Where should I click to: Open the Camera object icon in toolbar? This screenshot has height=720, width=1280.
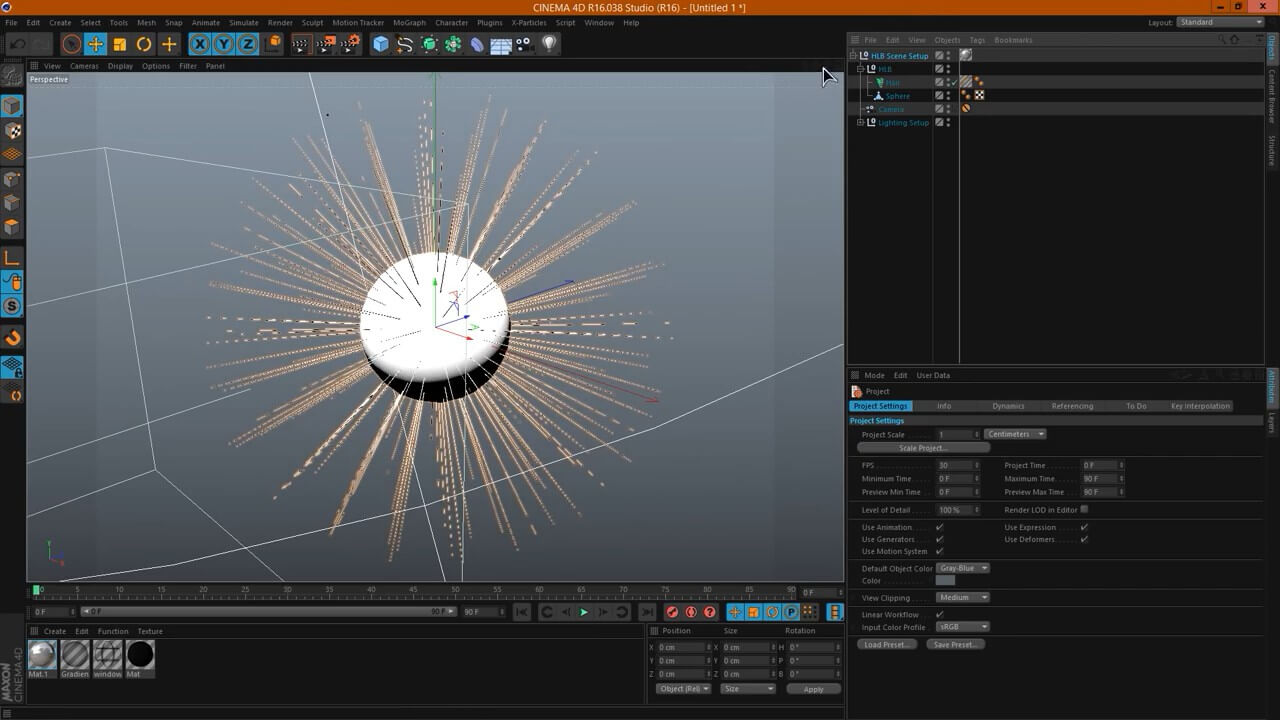coord(524,44)
